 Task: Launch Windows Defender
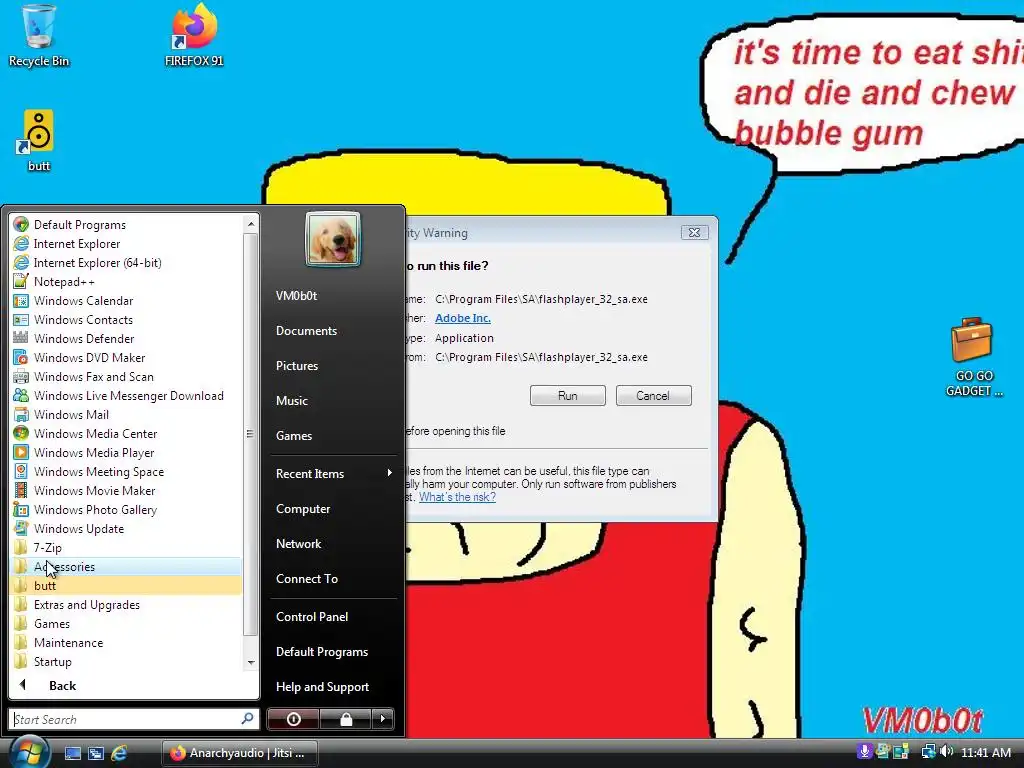pyautogui.click(x=127, y=338)
